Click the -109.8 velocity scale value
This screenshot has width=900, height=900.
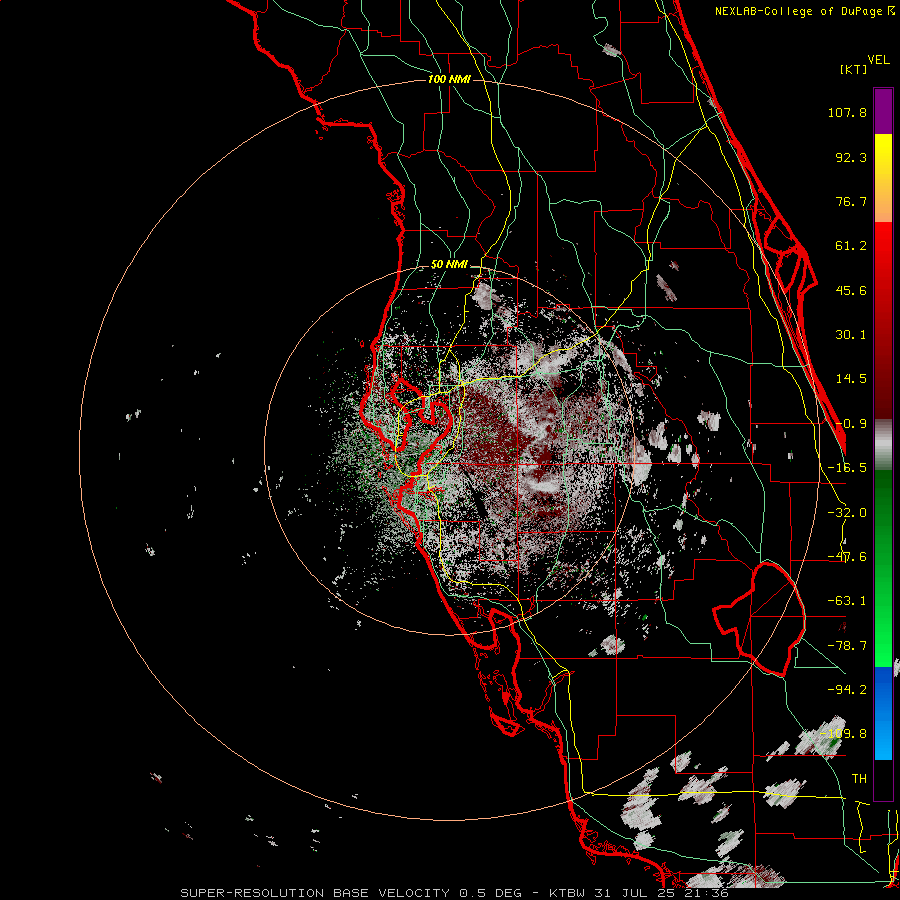pyautogui.click(x=843, y=734)
